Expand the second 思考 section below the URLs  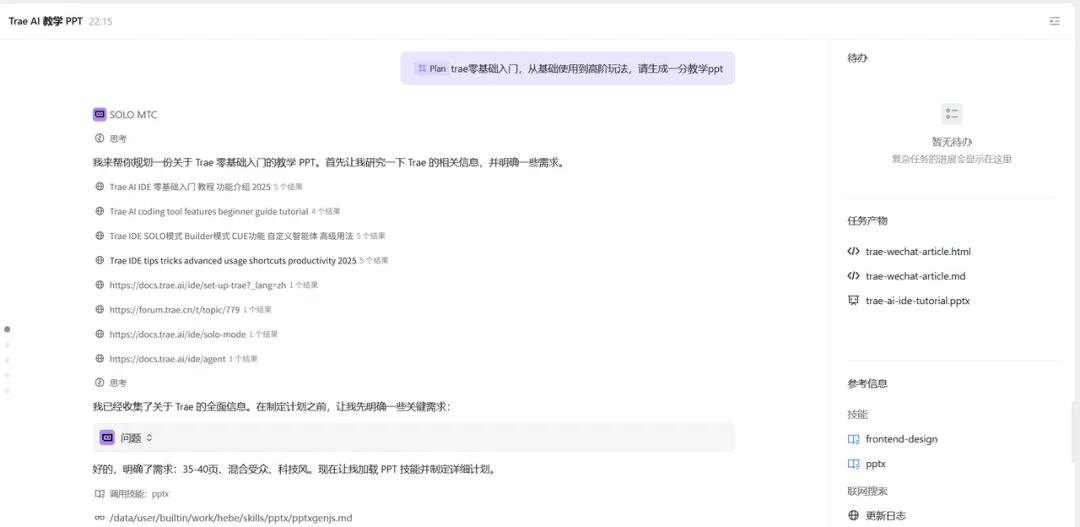(x=111, y=382)
